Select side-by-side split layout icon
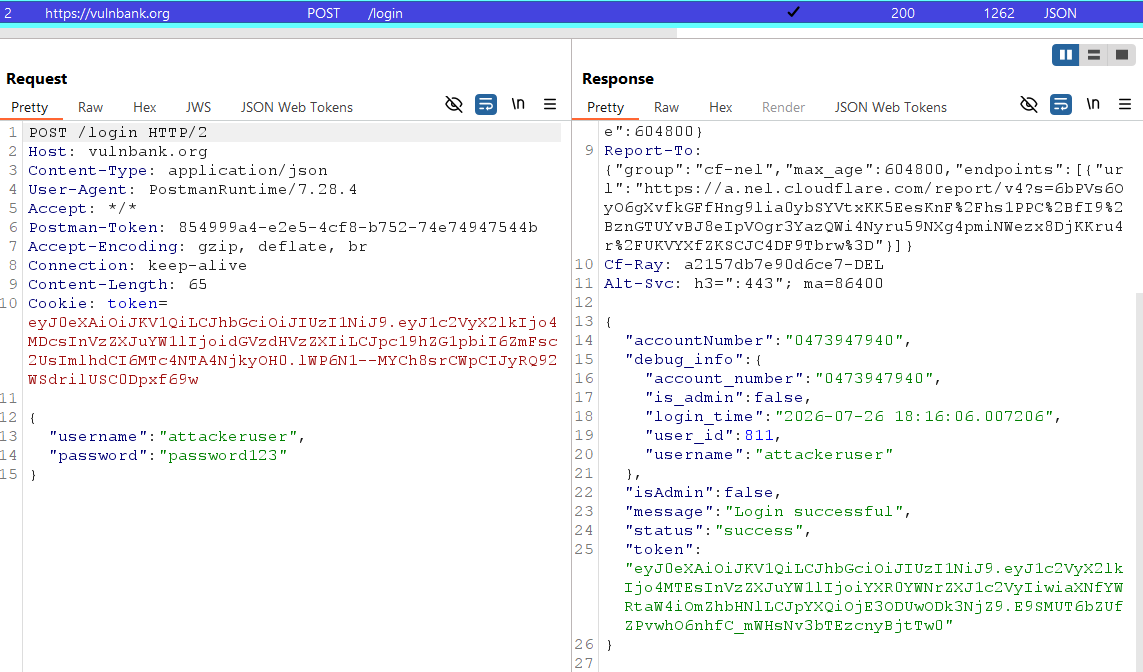 pyautogui.click(x=1065, y=55)
